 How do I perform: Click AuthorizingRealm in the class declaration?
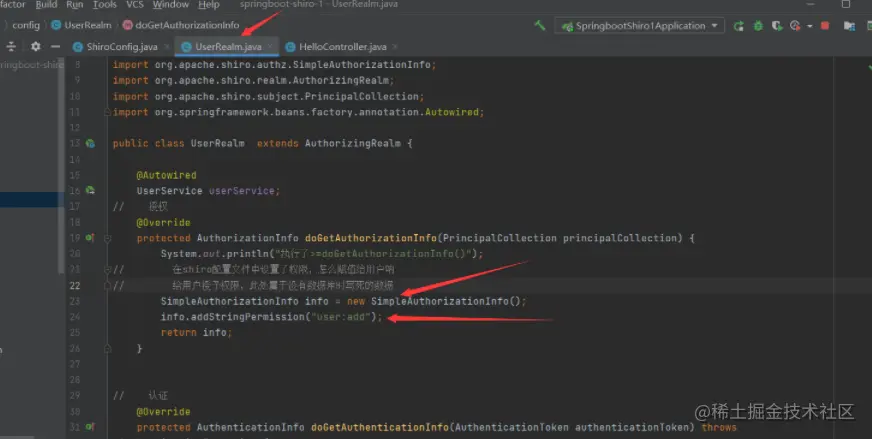[x=353, y=144]
